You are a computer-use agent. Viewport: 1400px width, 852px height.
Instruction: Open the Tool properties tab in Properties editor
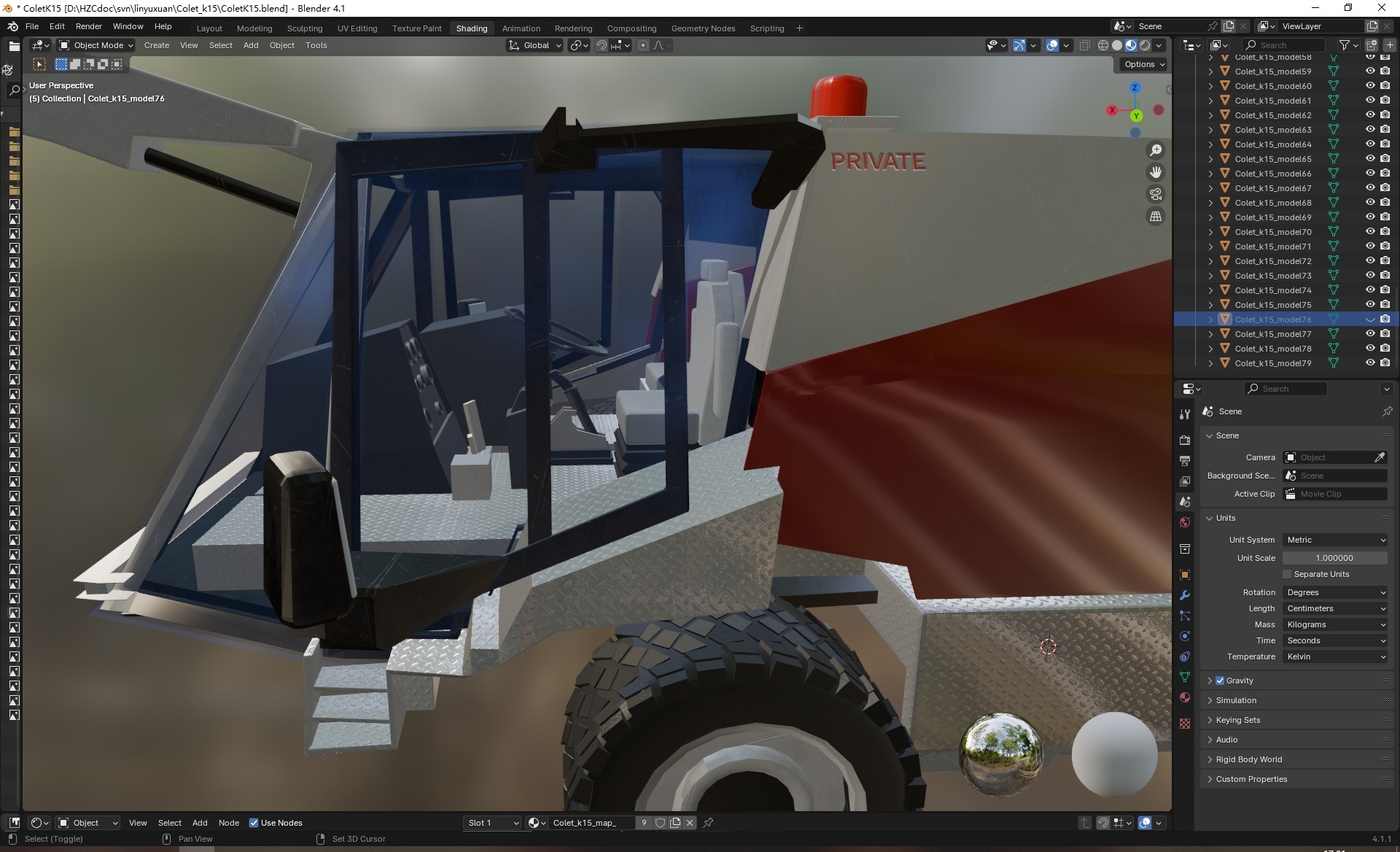[x=1185, y=414]
